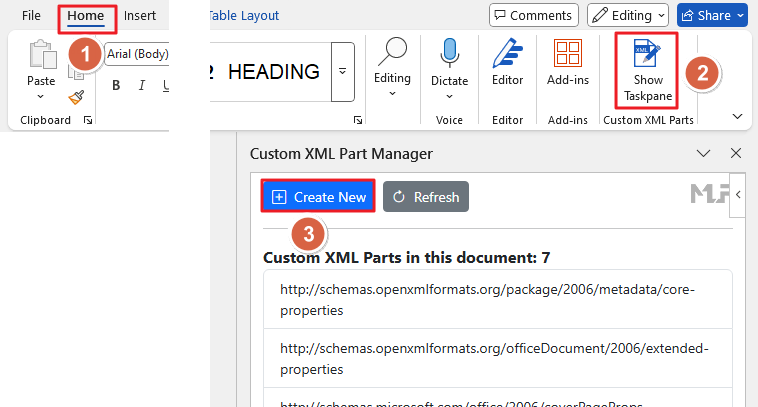
Task: Expand the Editing group dropdown arrow
Action: pyautogui.click(x=393, y=93)
